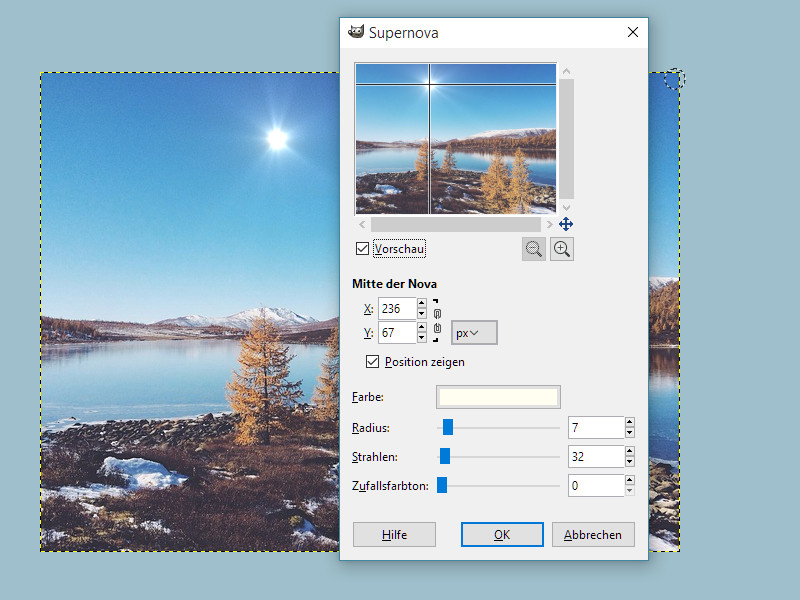Image resolution: width=800 pixels, height=600 pixels.
Task: Disable the Vorschau checkbox
Action: 362,248
